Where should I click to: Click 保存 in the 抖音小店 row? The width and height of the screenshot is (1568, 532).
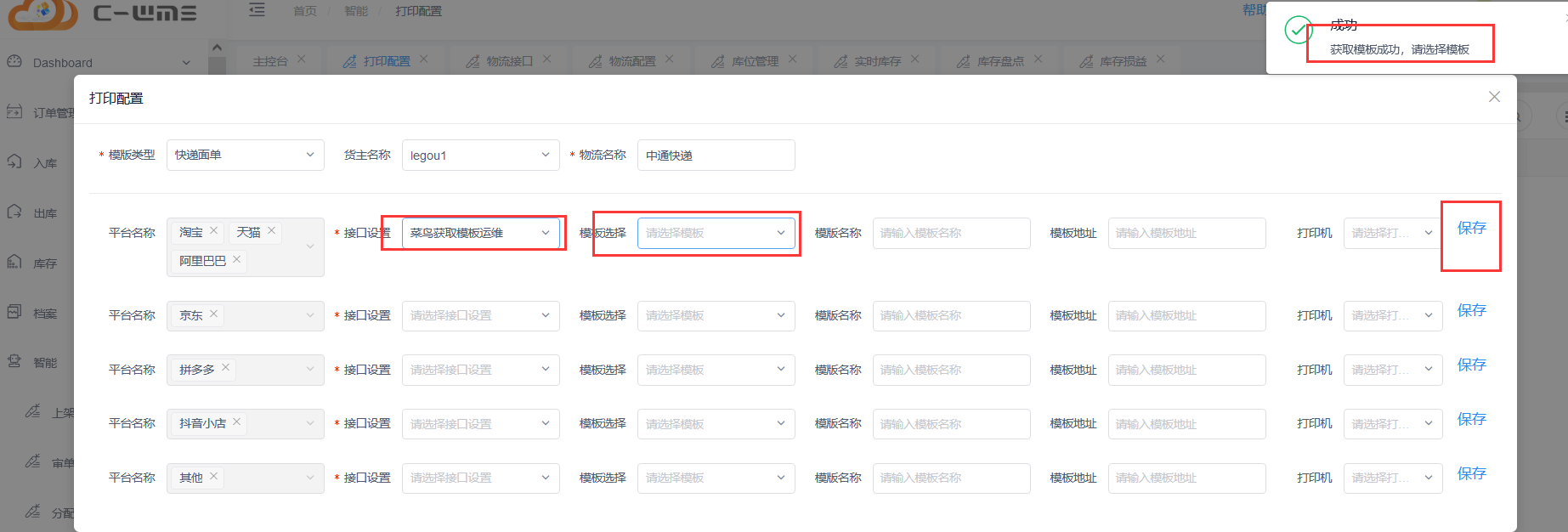(x=1472, y=419)
